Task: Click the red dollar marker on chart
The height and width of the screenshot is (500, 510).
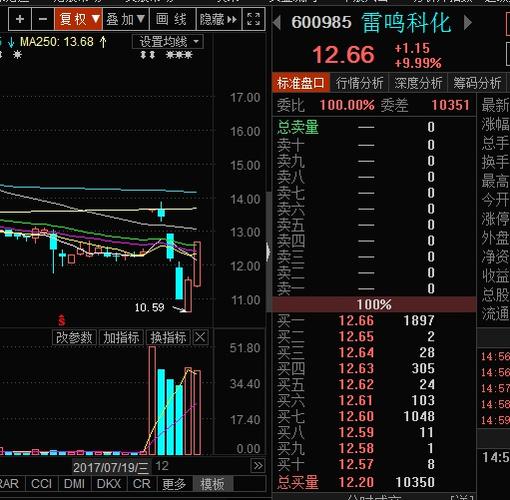Action: point(62,320)
